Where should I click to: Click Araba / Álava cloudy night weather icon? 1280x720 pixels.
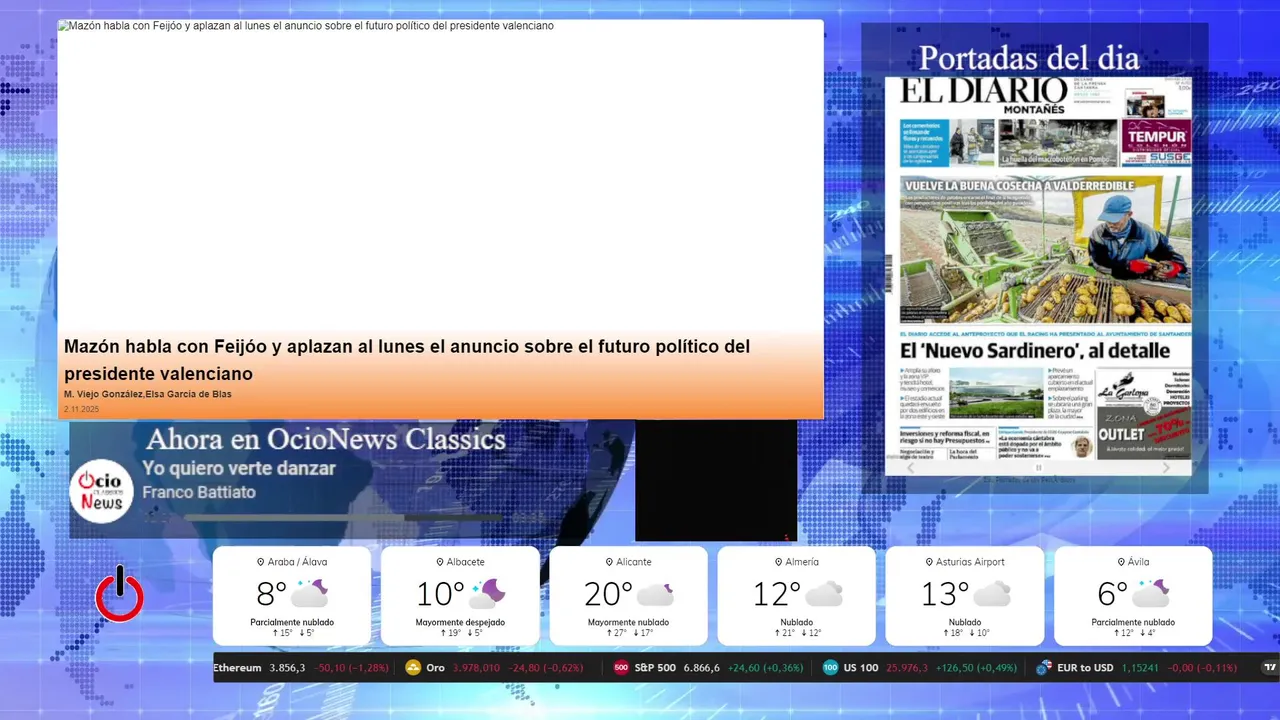pyautogui.click(x=310, y=594)
